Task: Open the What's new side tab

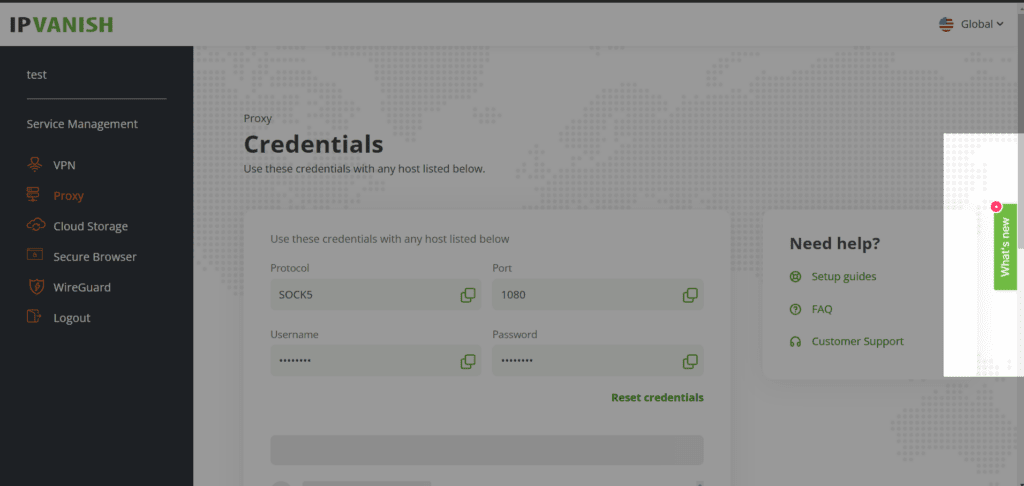Action: click(1005, 247)
